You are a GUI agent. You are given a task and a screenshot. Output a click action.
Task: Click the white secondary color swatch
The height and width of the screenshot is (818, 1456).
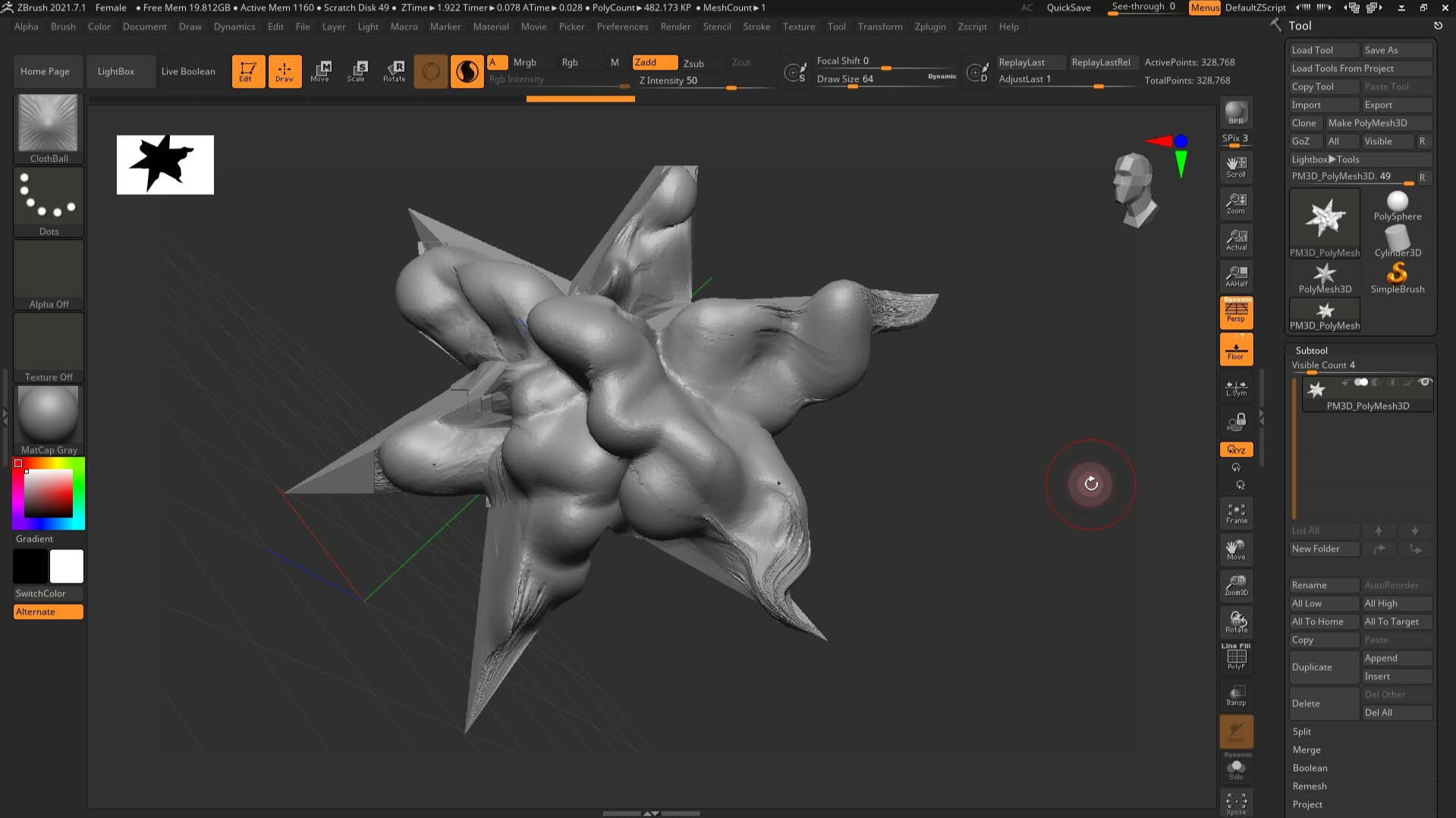click(x=67, y=566)
